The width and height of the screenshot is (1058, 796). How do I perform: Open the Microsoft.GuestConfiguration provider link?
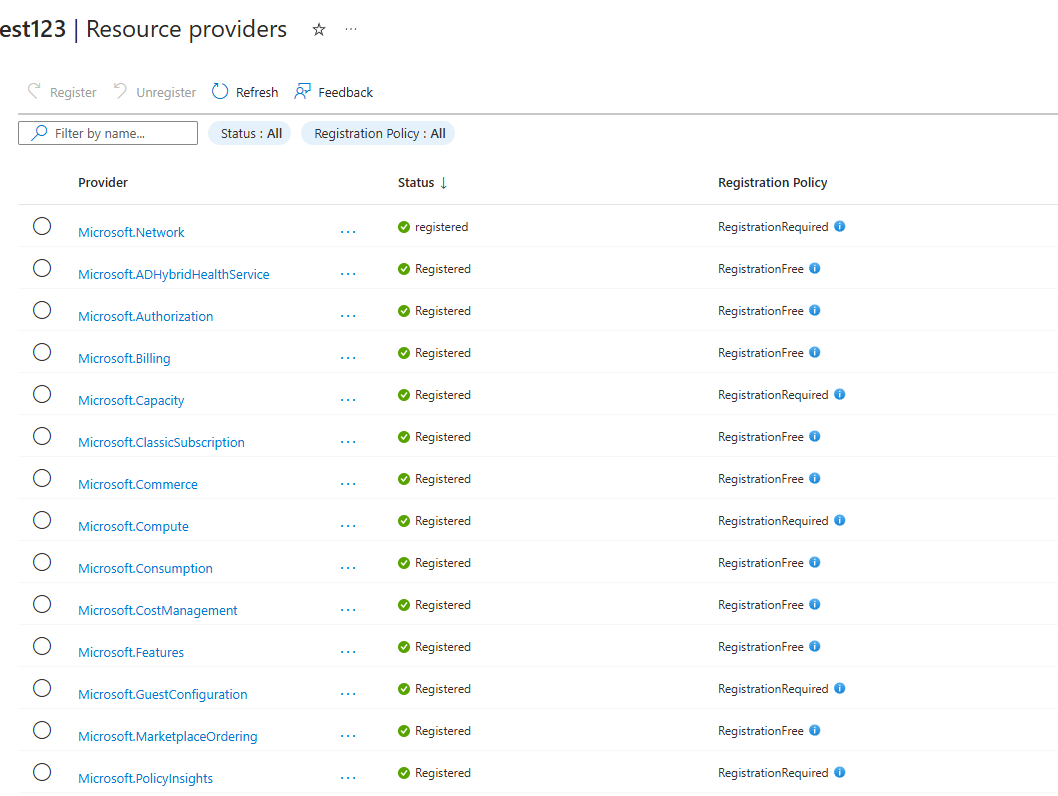click(x=163, y=694)
